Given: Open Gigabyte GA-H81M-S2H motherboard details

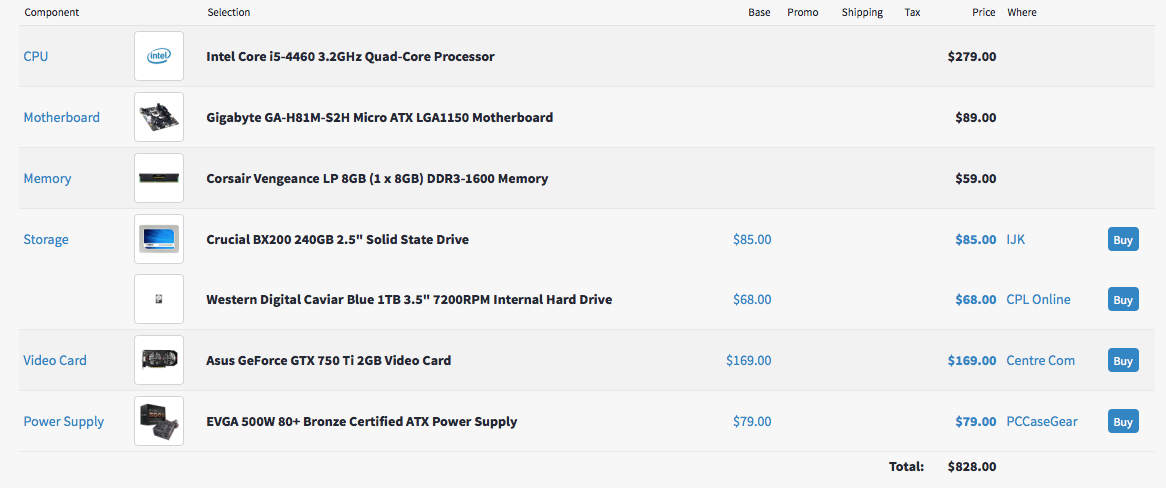Looking at the screenshot, I should click(379, 118).
